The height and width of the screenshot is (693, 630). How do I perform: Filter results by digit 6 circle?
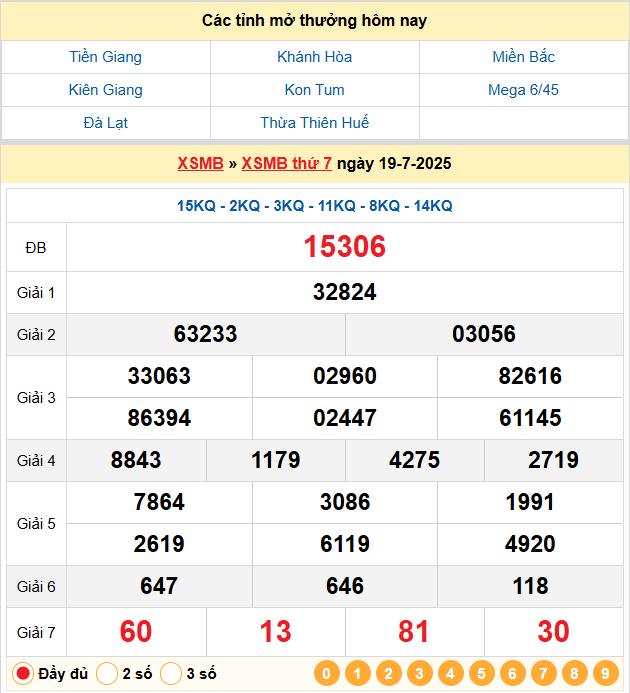pos(512,674)
